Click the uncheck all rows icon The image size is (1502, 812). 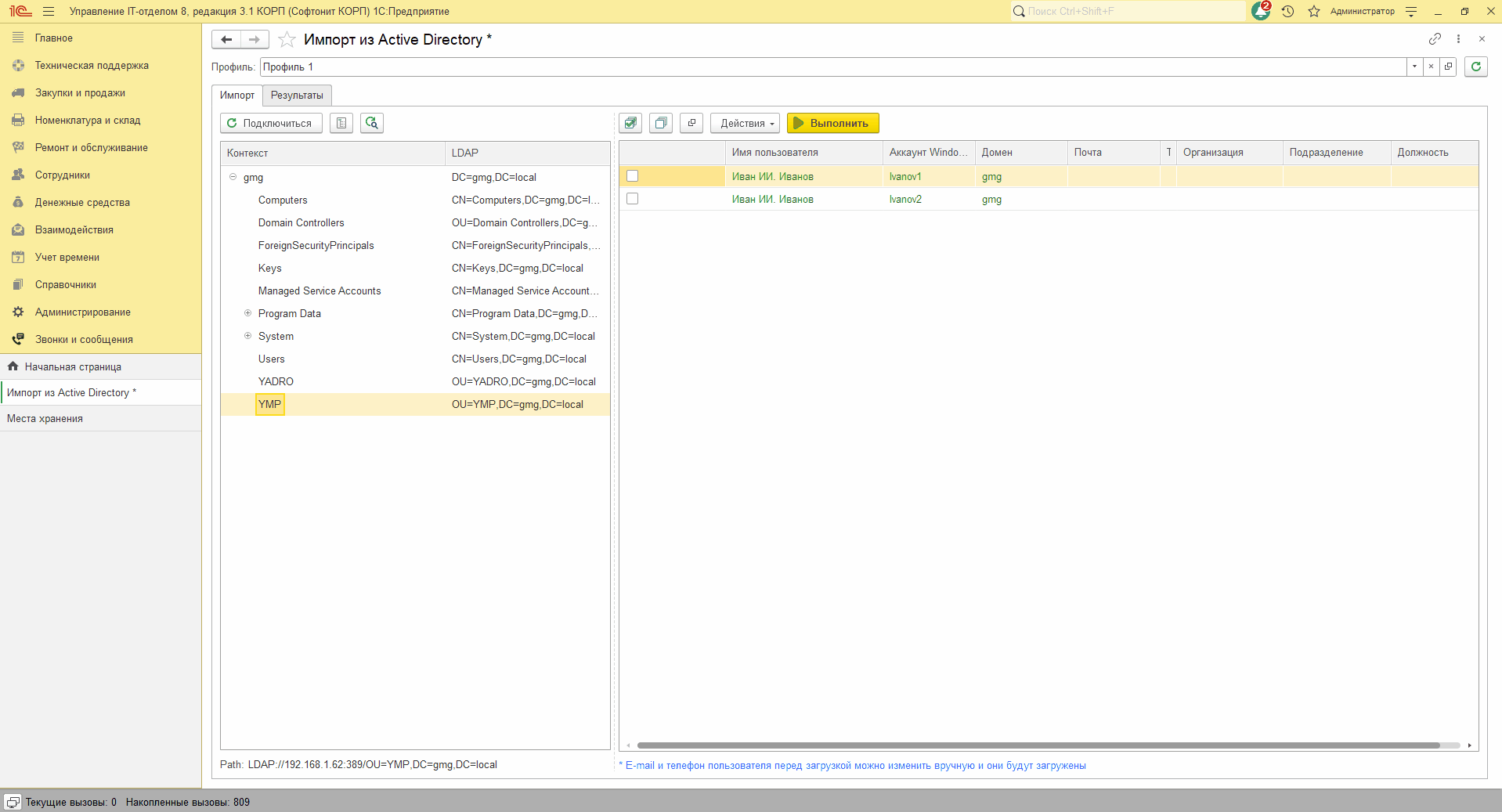click(661, 123)
